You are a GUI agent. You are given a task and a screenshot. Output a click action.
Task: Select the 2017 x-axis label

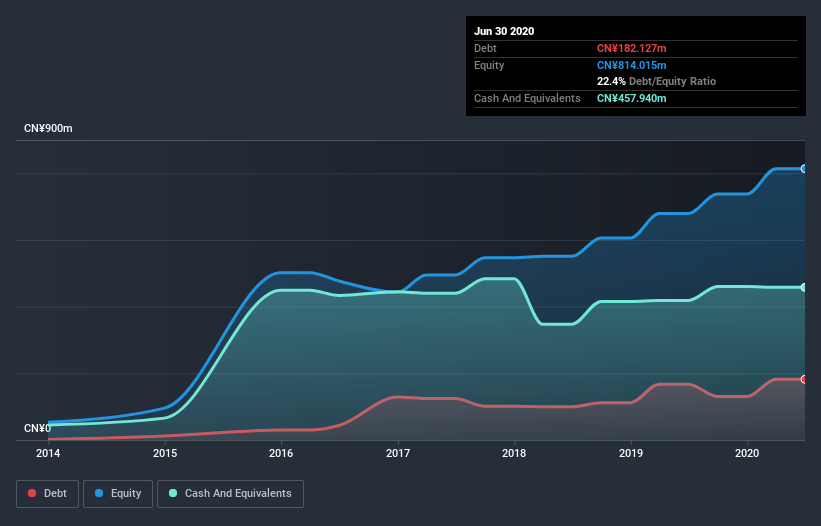coord(398,453)
